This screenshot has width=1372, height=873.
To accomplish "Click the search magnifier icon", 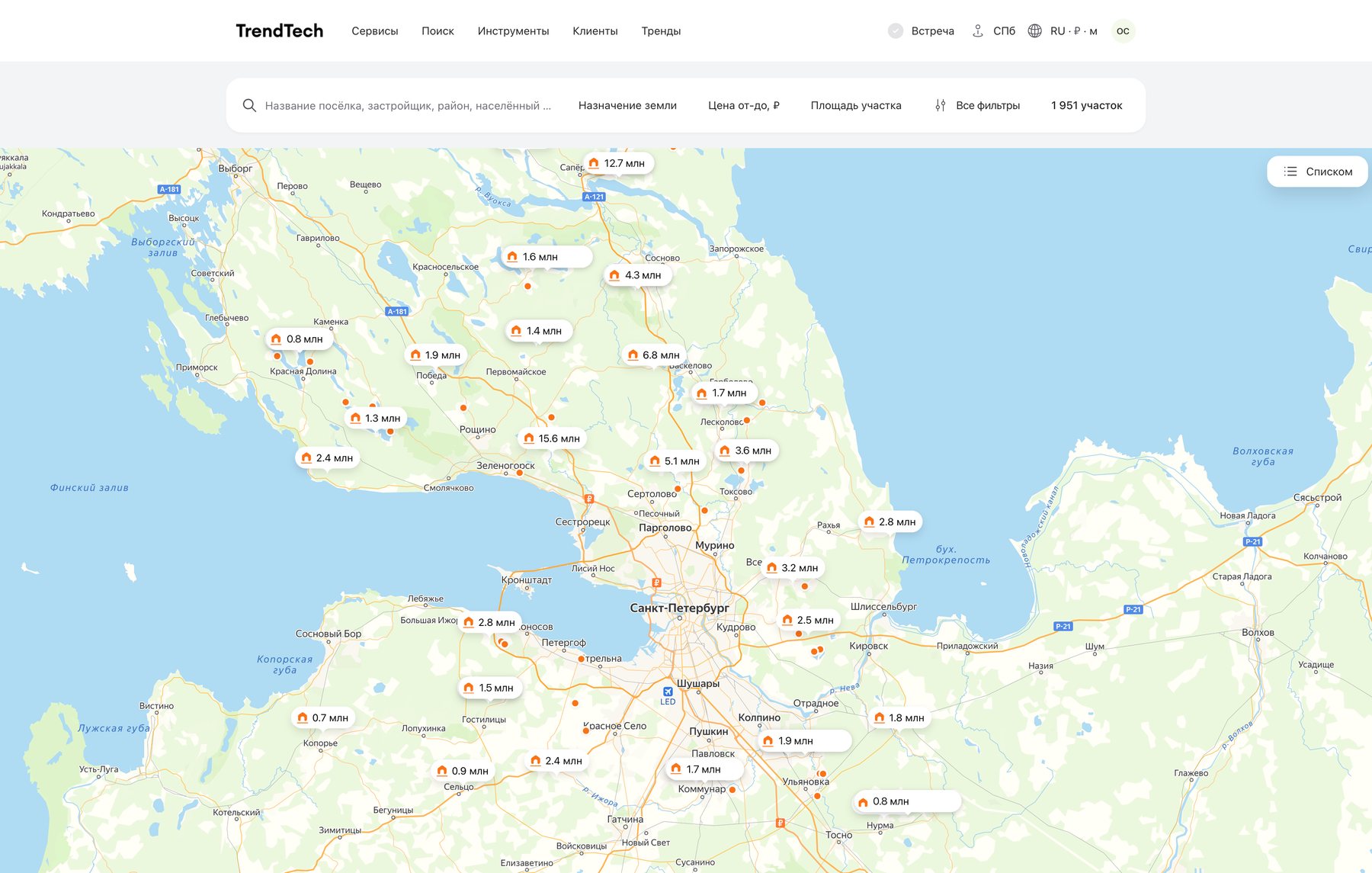I will (249, 105).
